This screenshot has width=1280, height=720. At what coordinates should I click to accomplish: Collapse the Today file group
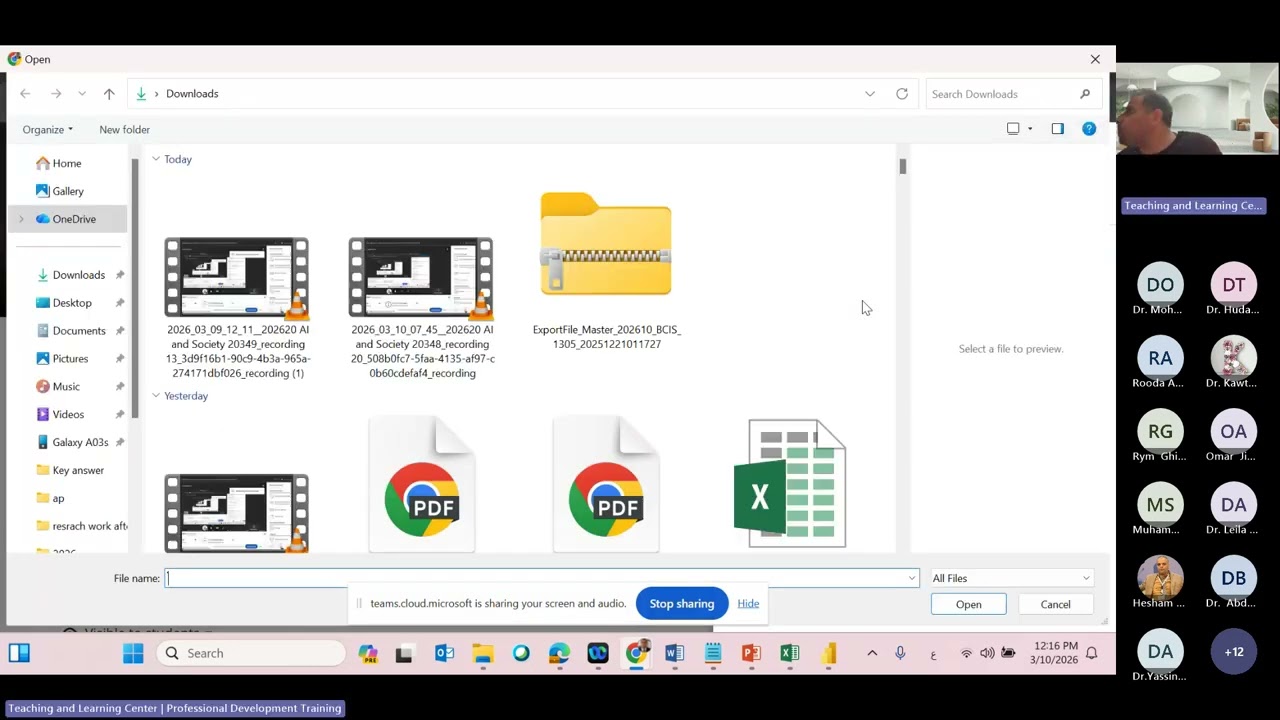pyautogui.click(x=156, y=159)
